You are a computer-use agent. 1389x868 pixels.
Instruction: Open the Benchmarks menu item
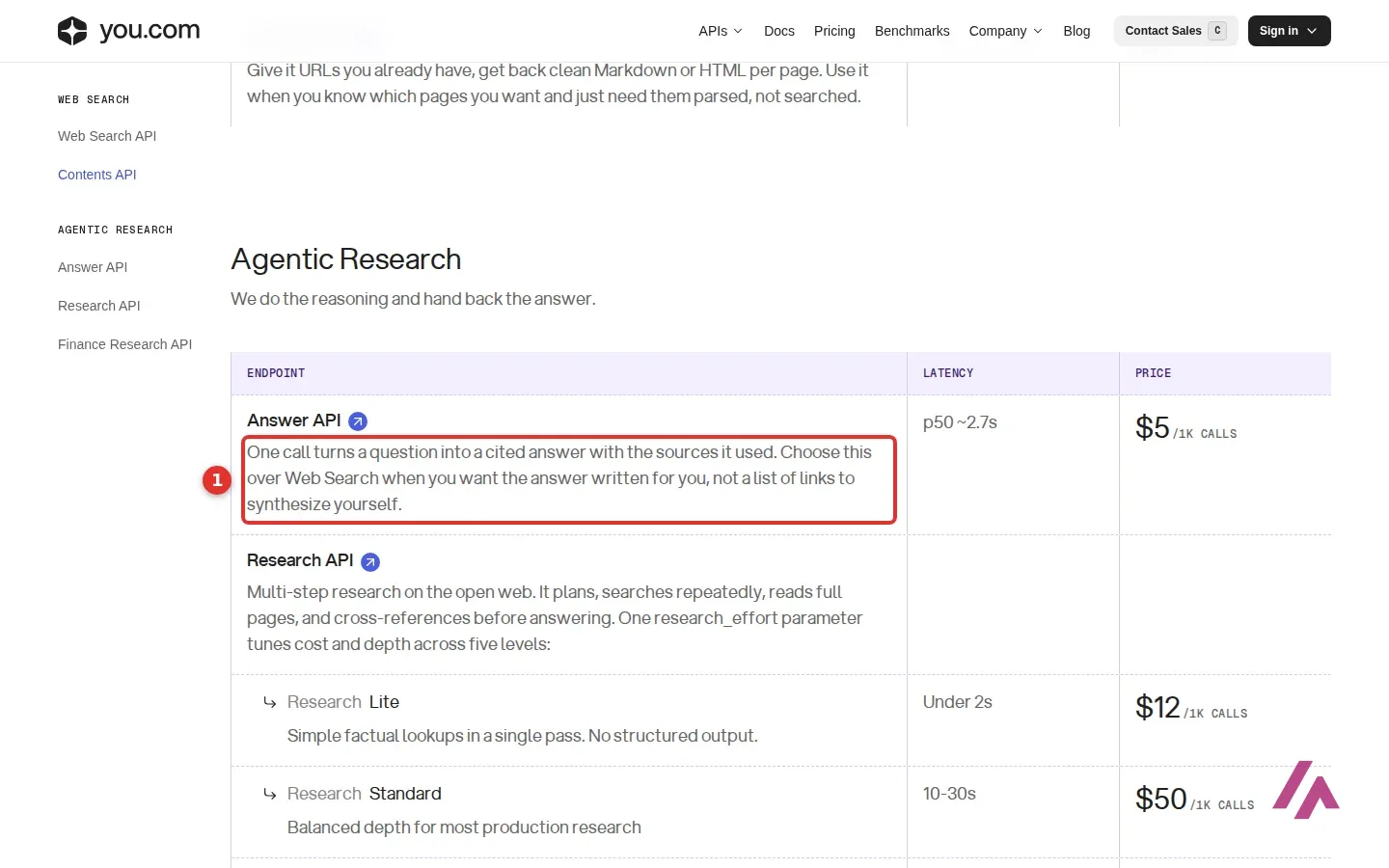912,31
